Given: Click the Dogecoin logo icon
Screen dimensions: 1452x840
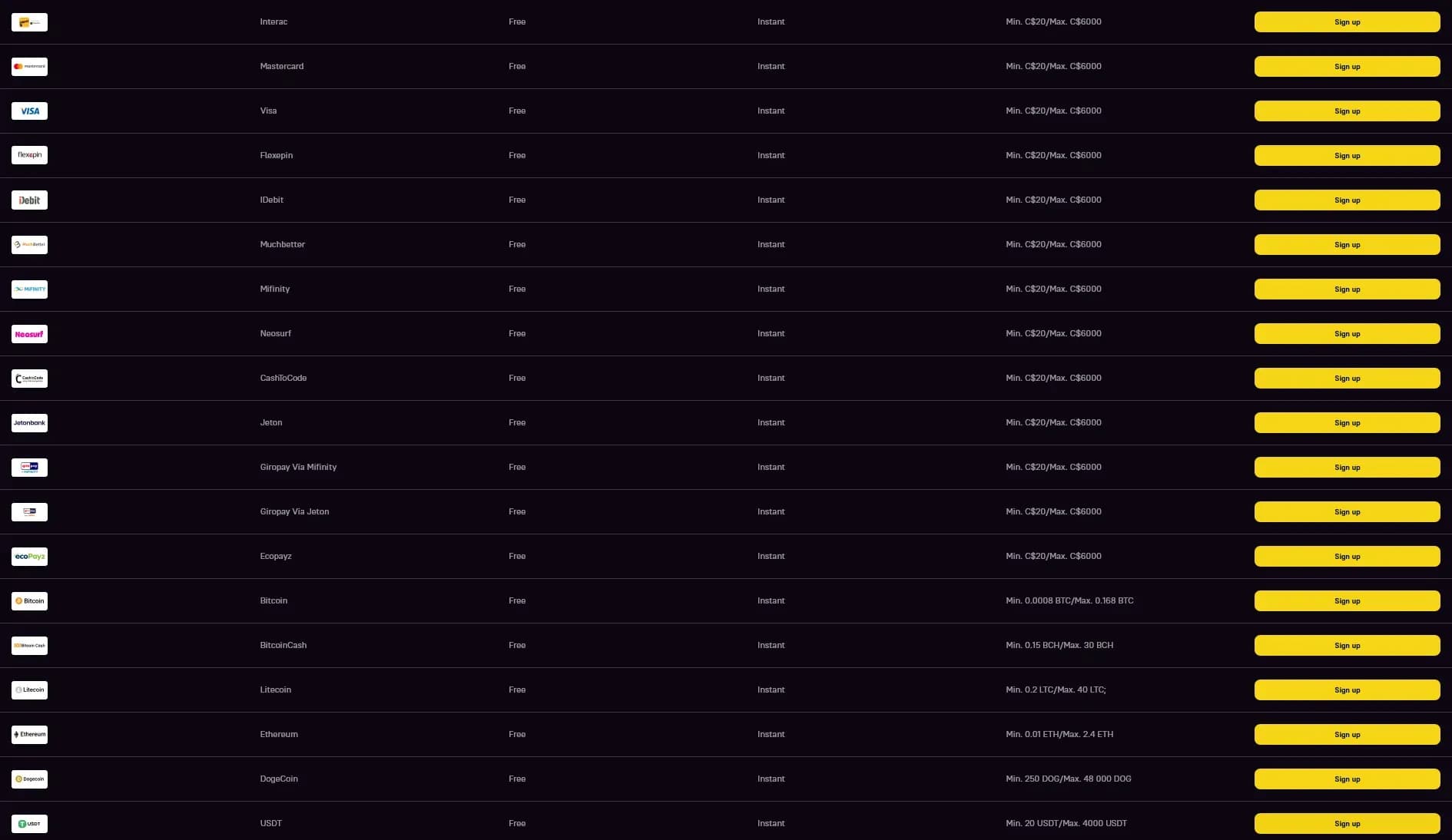Looking at the screenshot, I should (x=29, y=779).
